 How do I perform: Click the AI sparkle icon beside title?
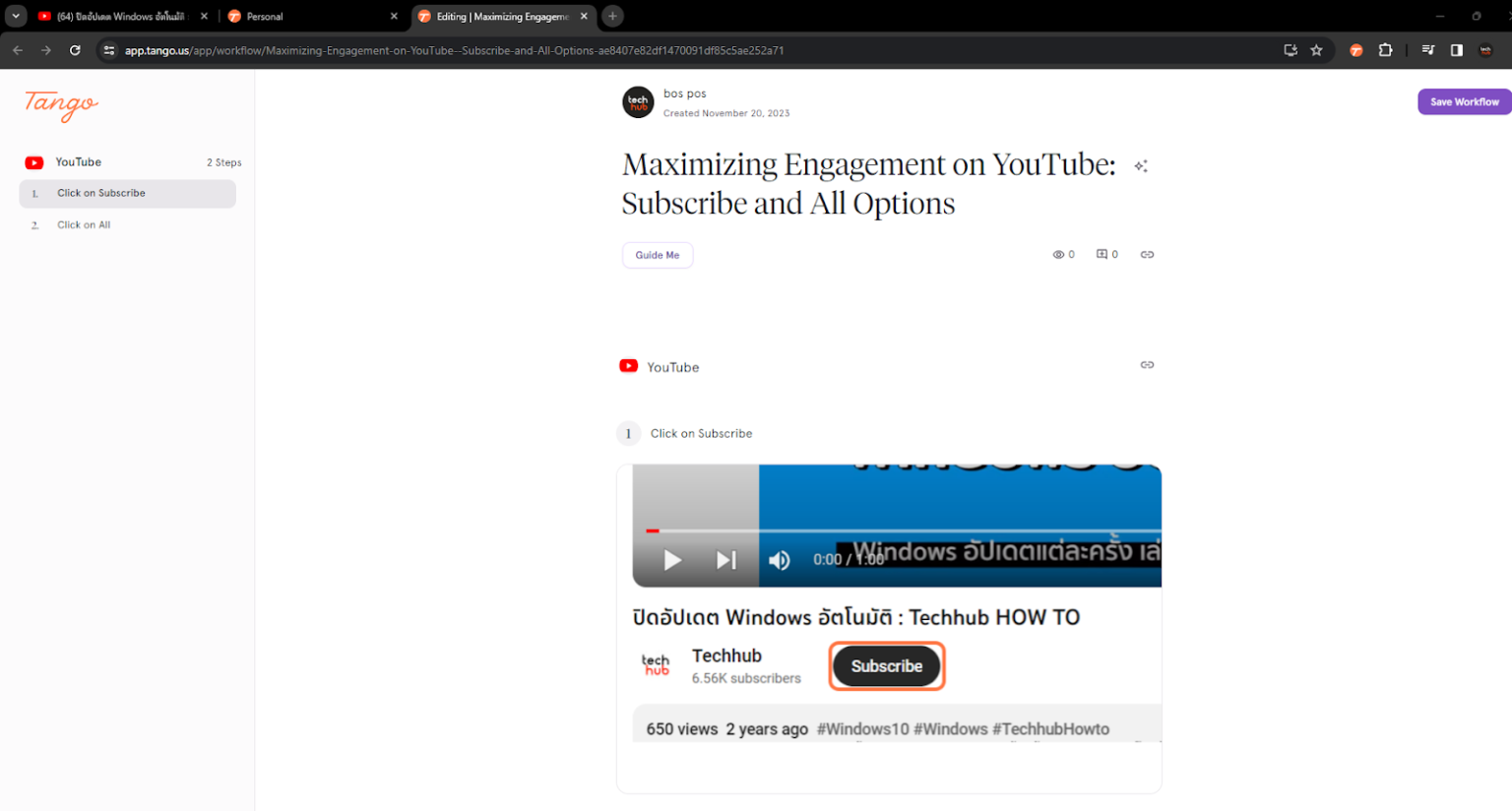click(x=1140, y=166)
